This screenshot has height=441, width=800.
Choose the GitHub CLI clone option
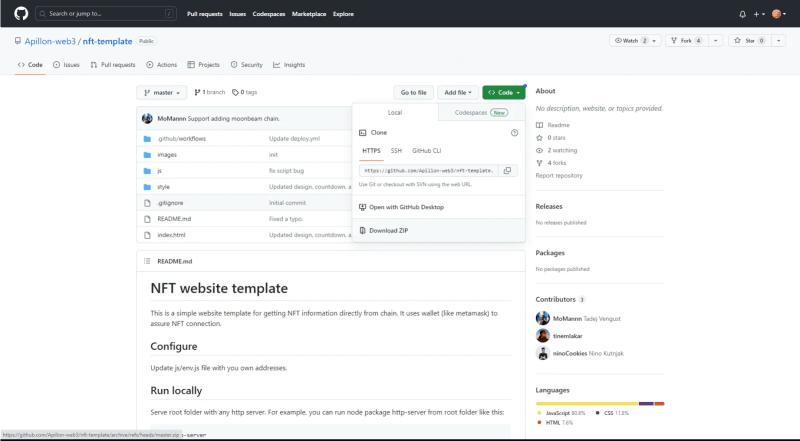tap(427, 151)
